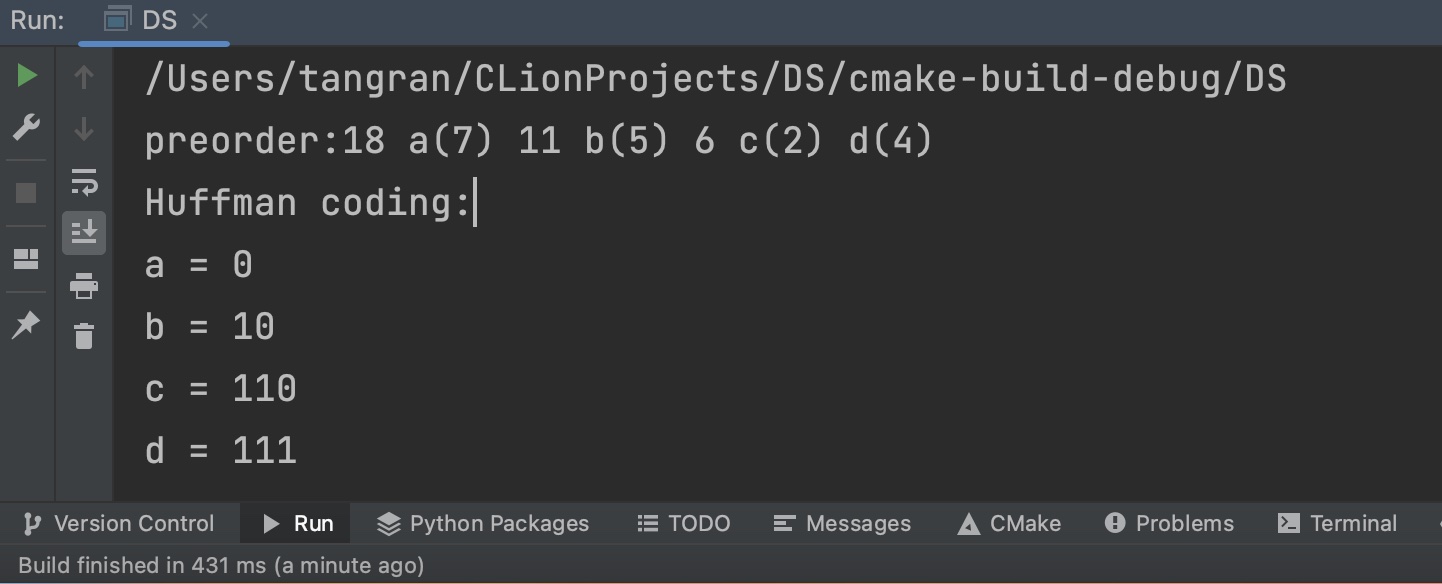Toggle scroll to end of output
Viewport: 1442px width, 584px height.
(x=84, y=233)
